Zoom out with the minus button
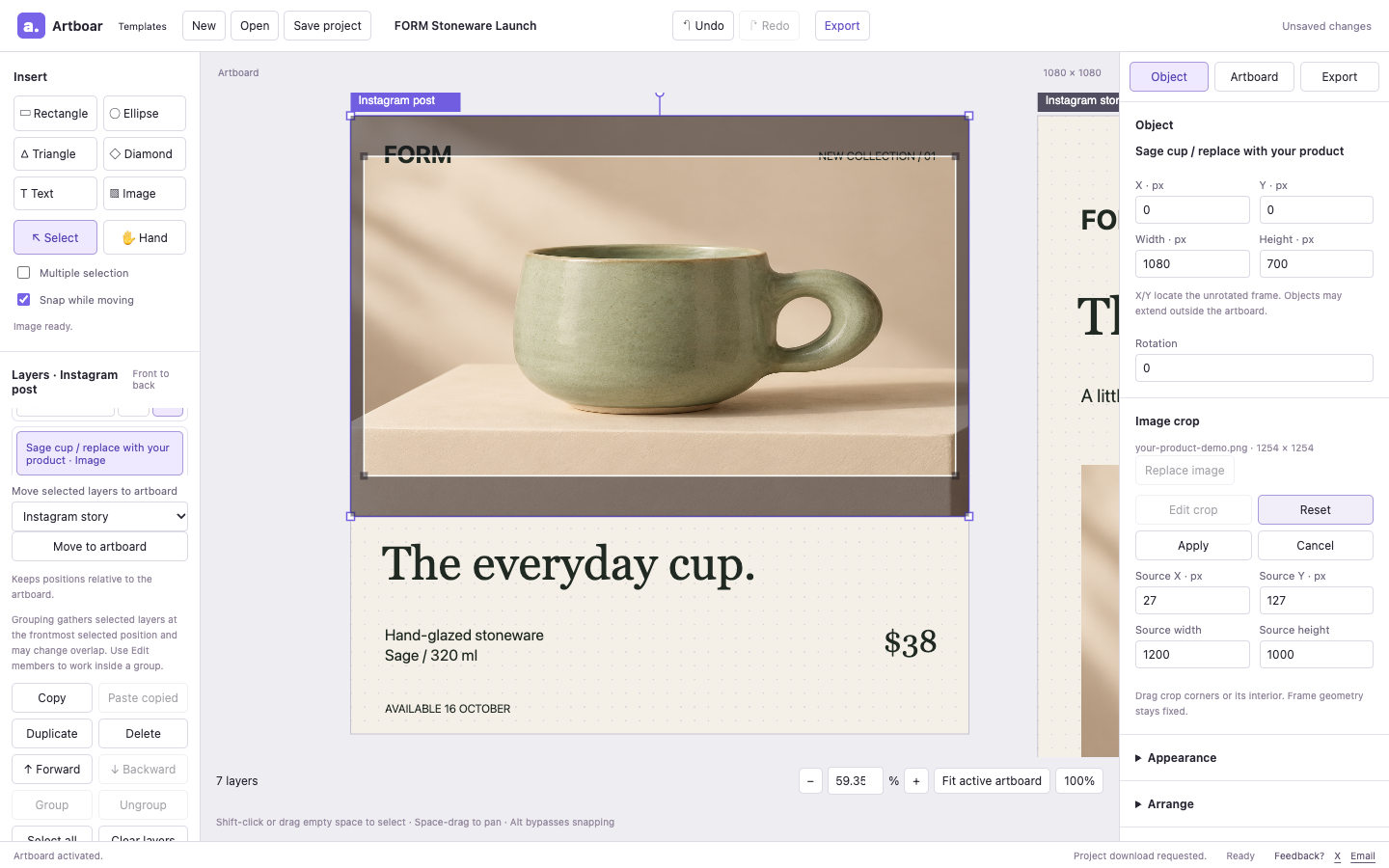Screen dimensions: 1389x868 pyautogui.click(x=810, y=781)
